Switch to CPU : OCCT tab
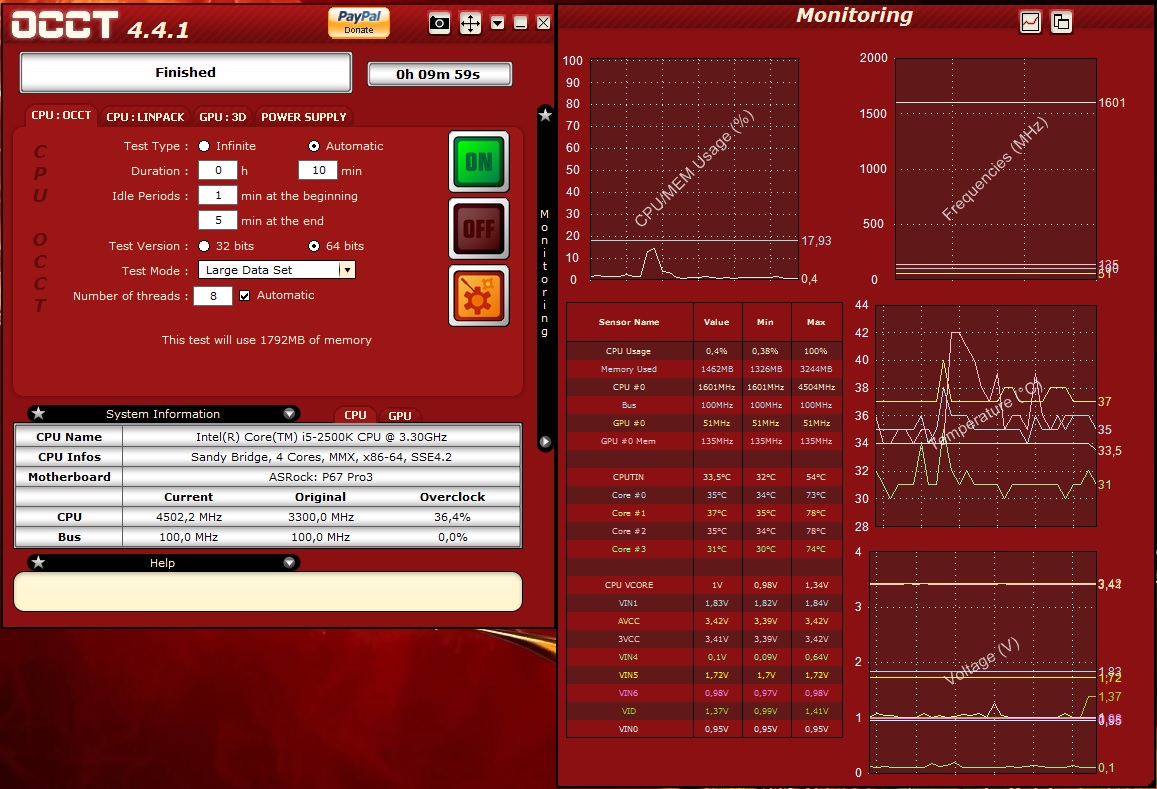This screenshot has height=789, width=1157. point(61,116)
